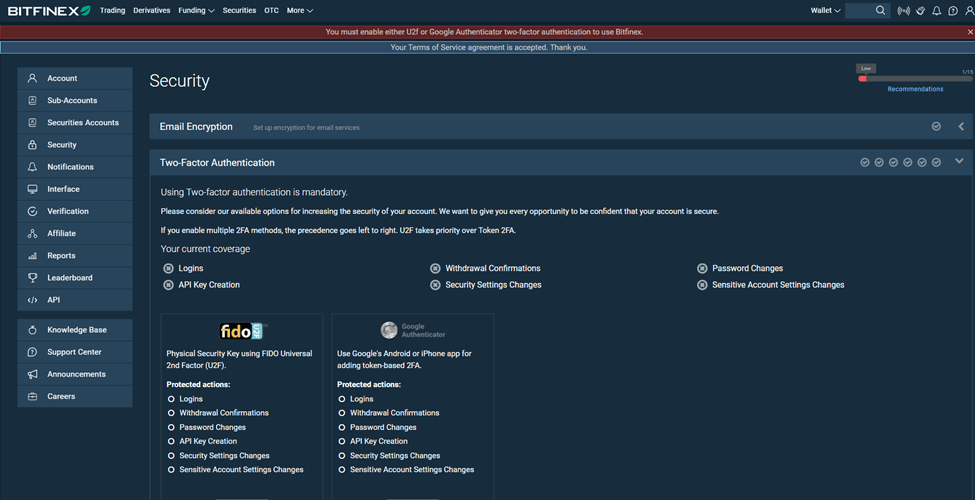This screenshot has height=500, width=975.
Task: Select Logins radio under FIDO U2F
Action: coord(172,399)
